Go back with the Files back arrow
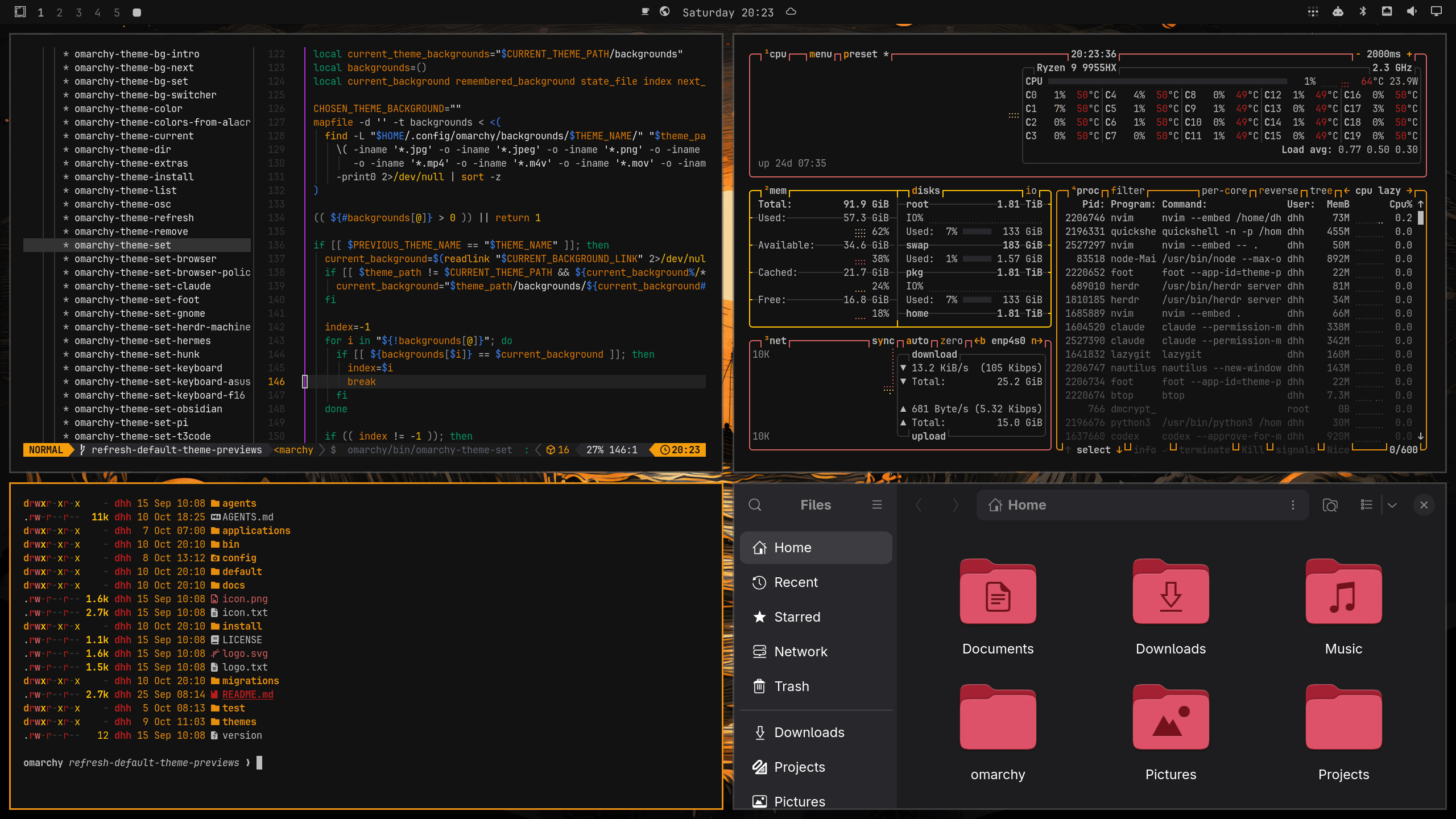 919,504
